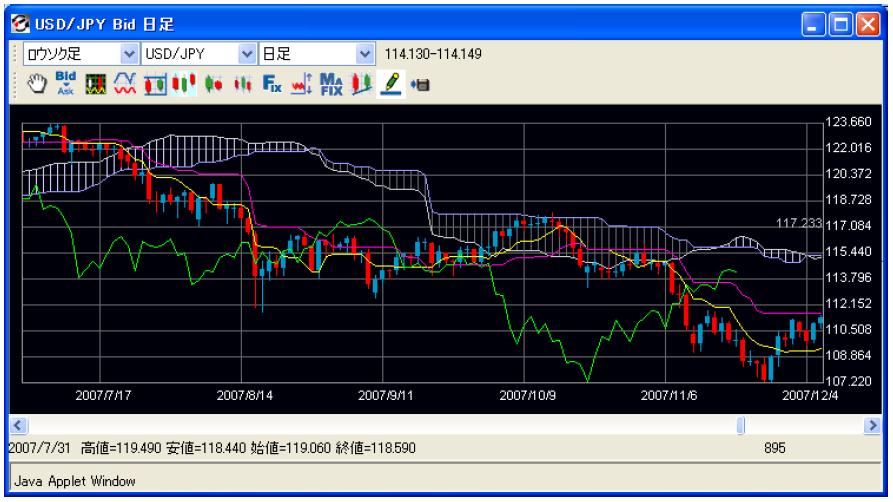Viewport: 893px width, 502px height.
Task: Click the 2007/11/6 date axis label
Action: click(x=669, y=395)
